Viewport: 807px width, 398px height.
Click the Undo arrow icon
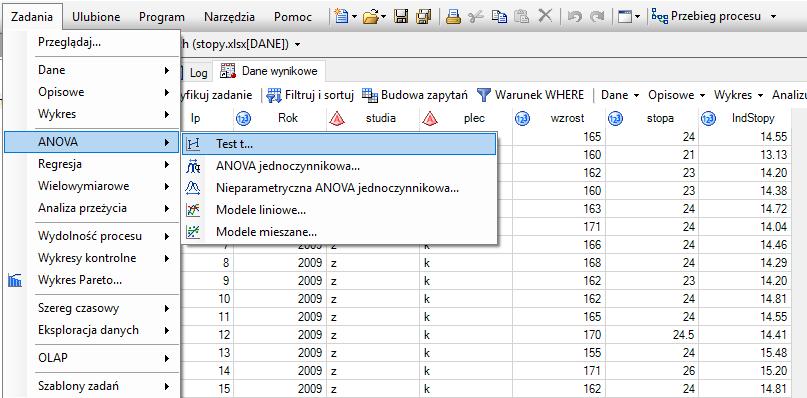click(x=574, y=17)
